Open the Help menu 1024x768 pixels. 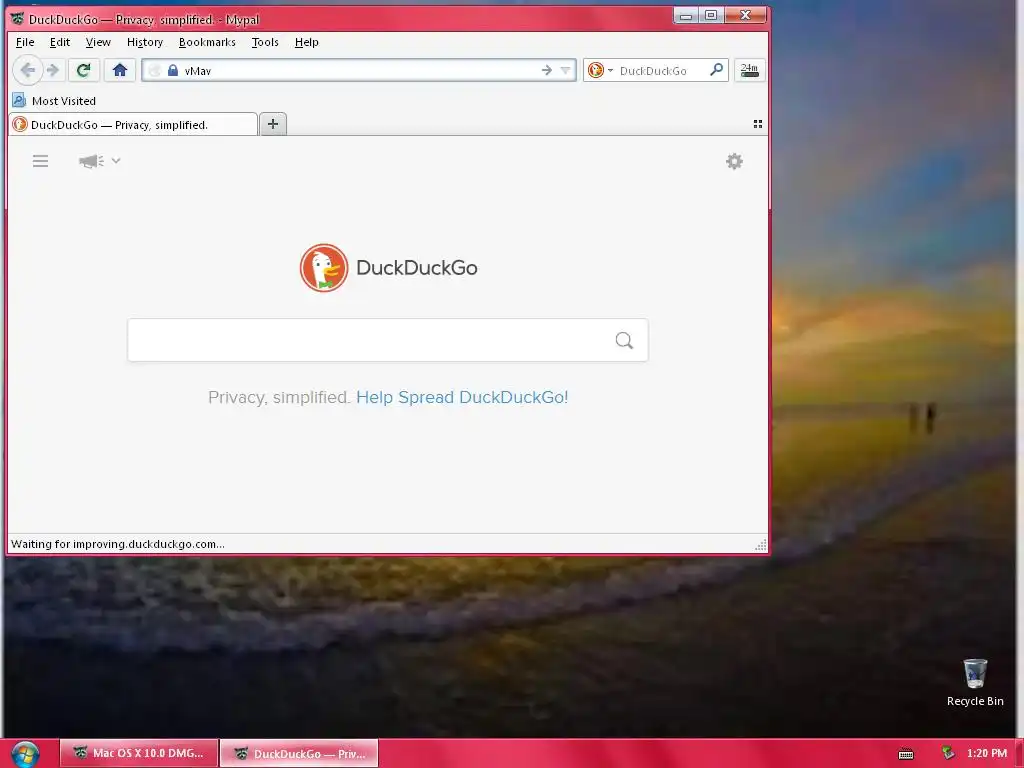(x=306, y=42)
